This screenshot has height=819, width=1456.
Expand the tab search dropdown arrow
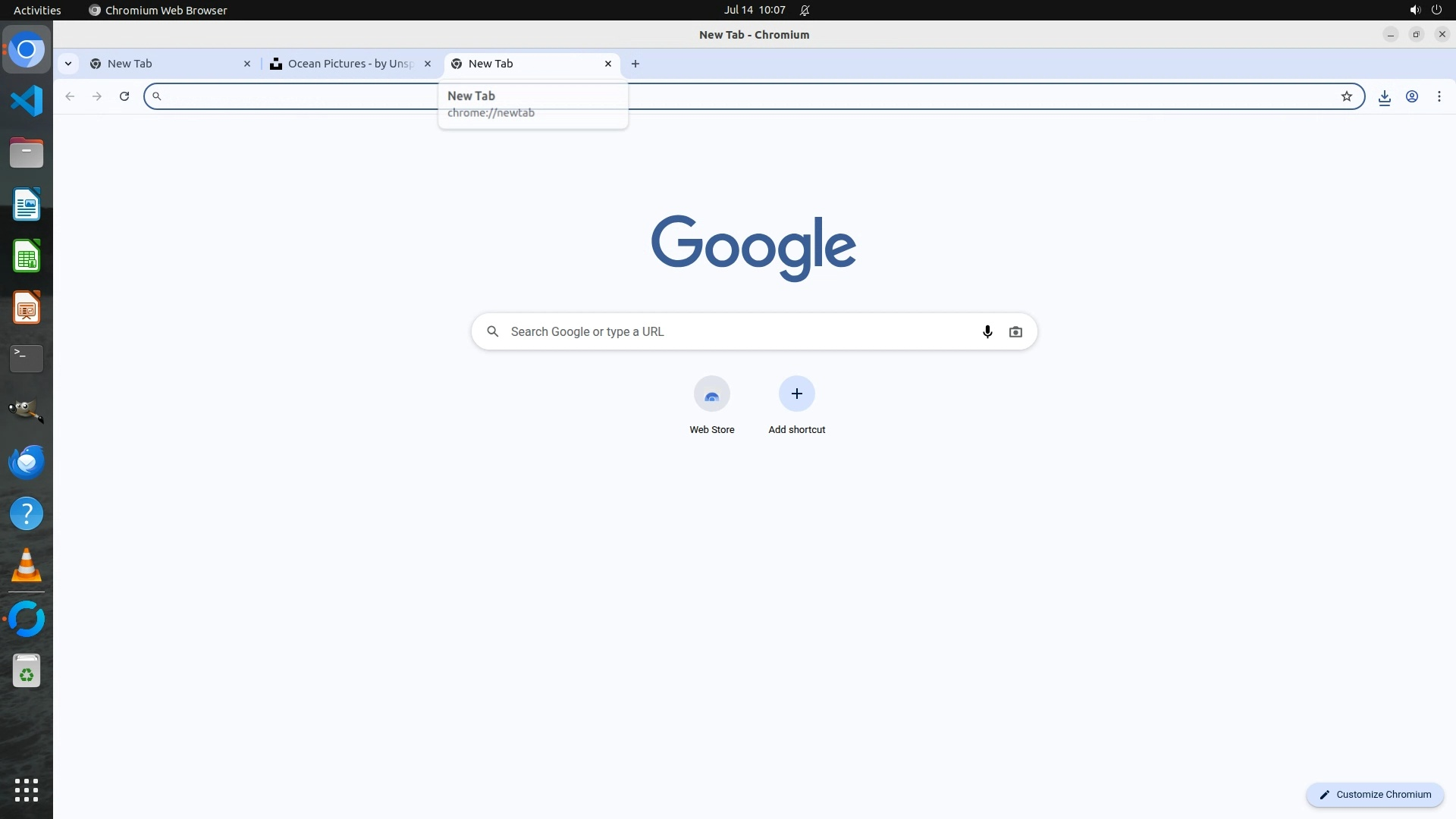68,64
